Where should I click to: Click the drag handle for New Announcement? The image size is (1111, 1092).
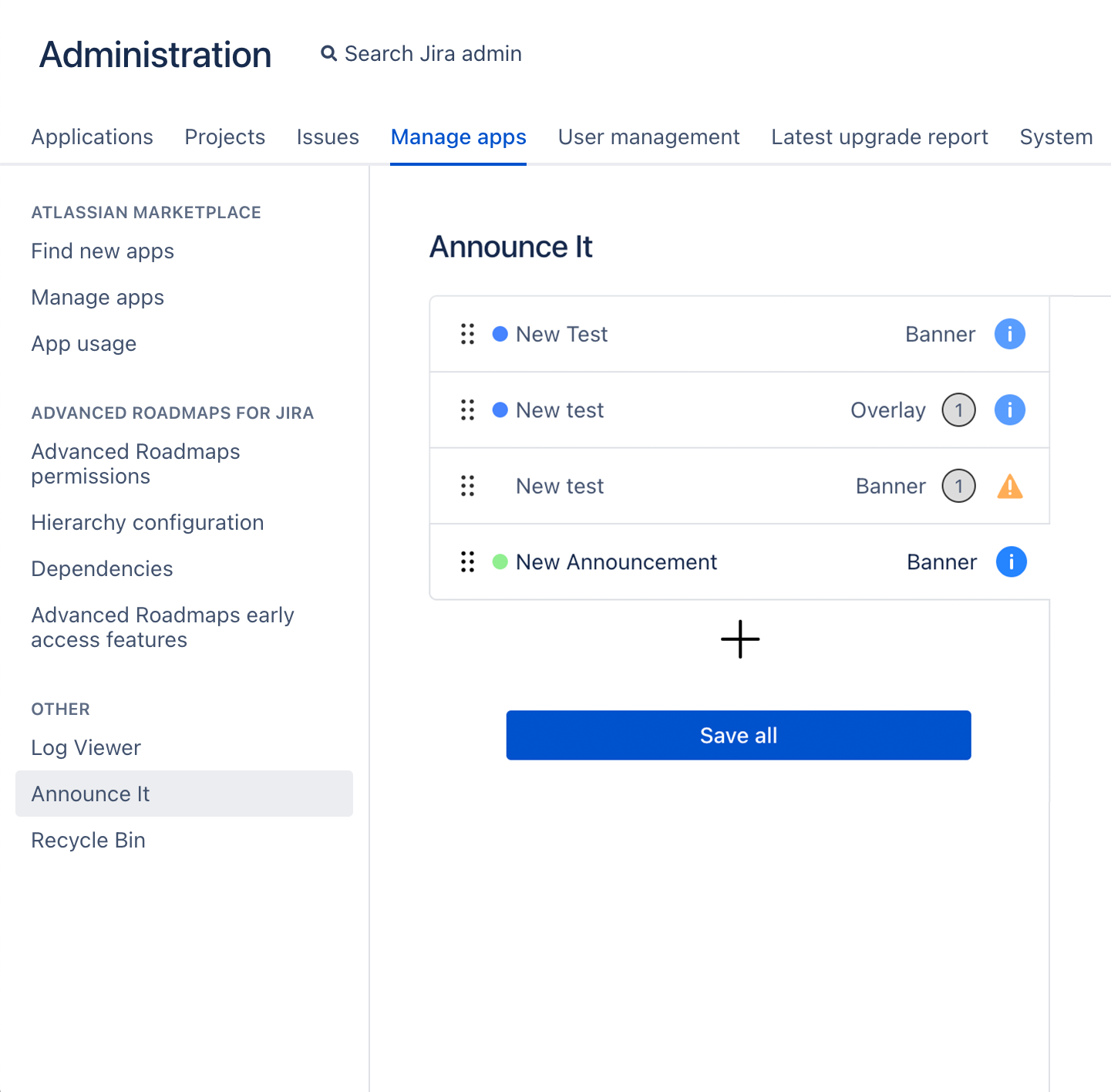click(467, 562)
